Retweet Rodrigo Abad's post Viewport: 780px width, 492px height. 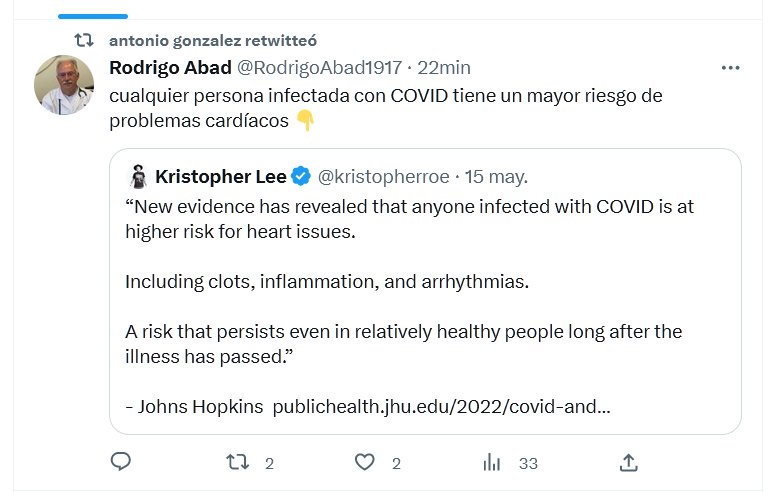coord(237,462)
